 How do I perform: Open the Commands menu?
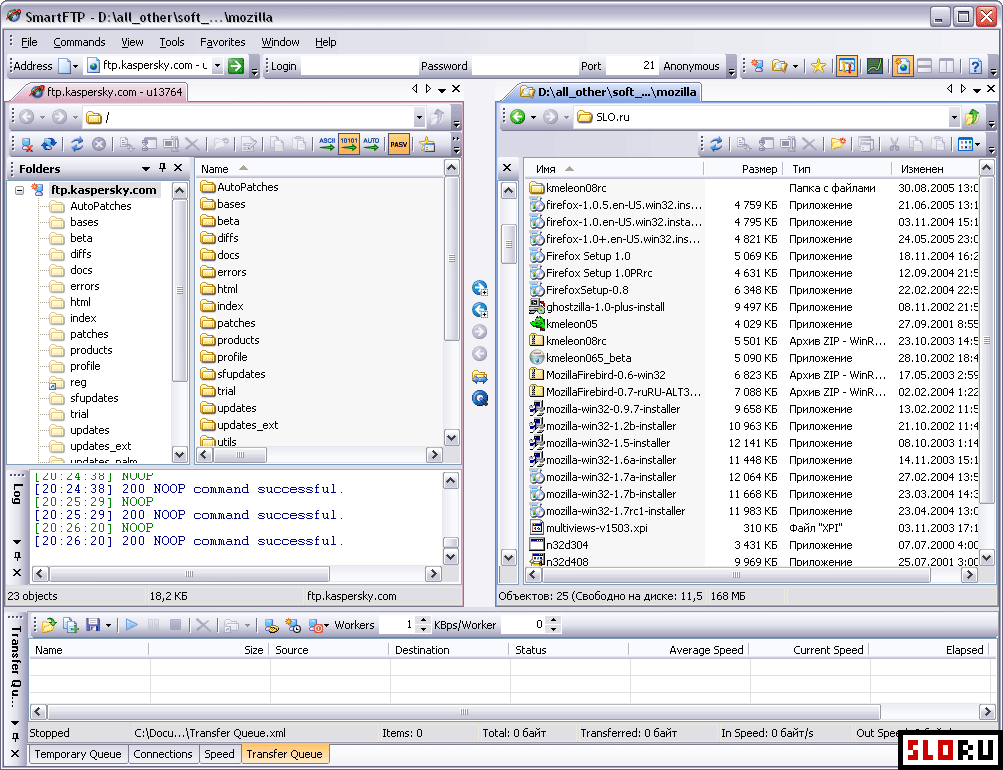click(x=79, y=42)
